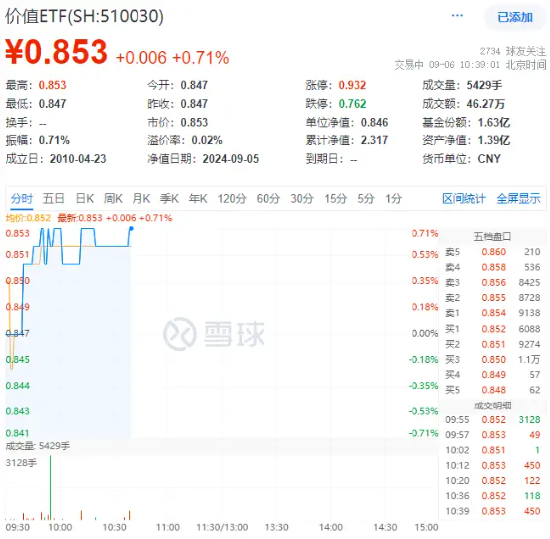Switch to the 120分 interval tab
This screenshot has height=539, width=550.
pos(232,198)
